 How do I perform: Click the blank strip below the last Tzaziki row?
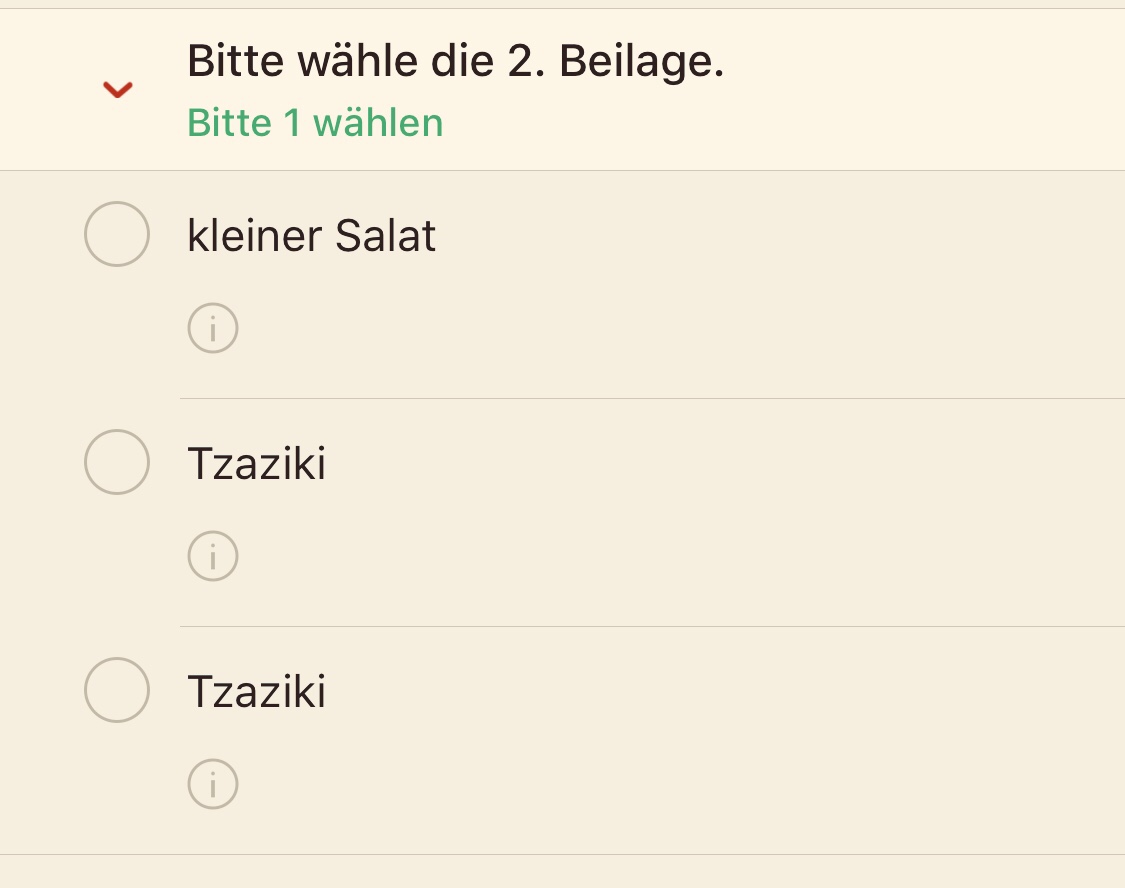click(560, 872)
